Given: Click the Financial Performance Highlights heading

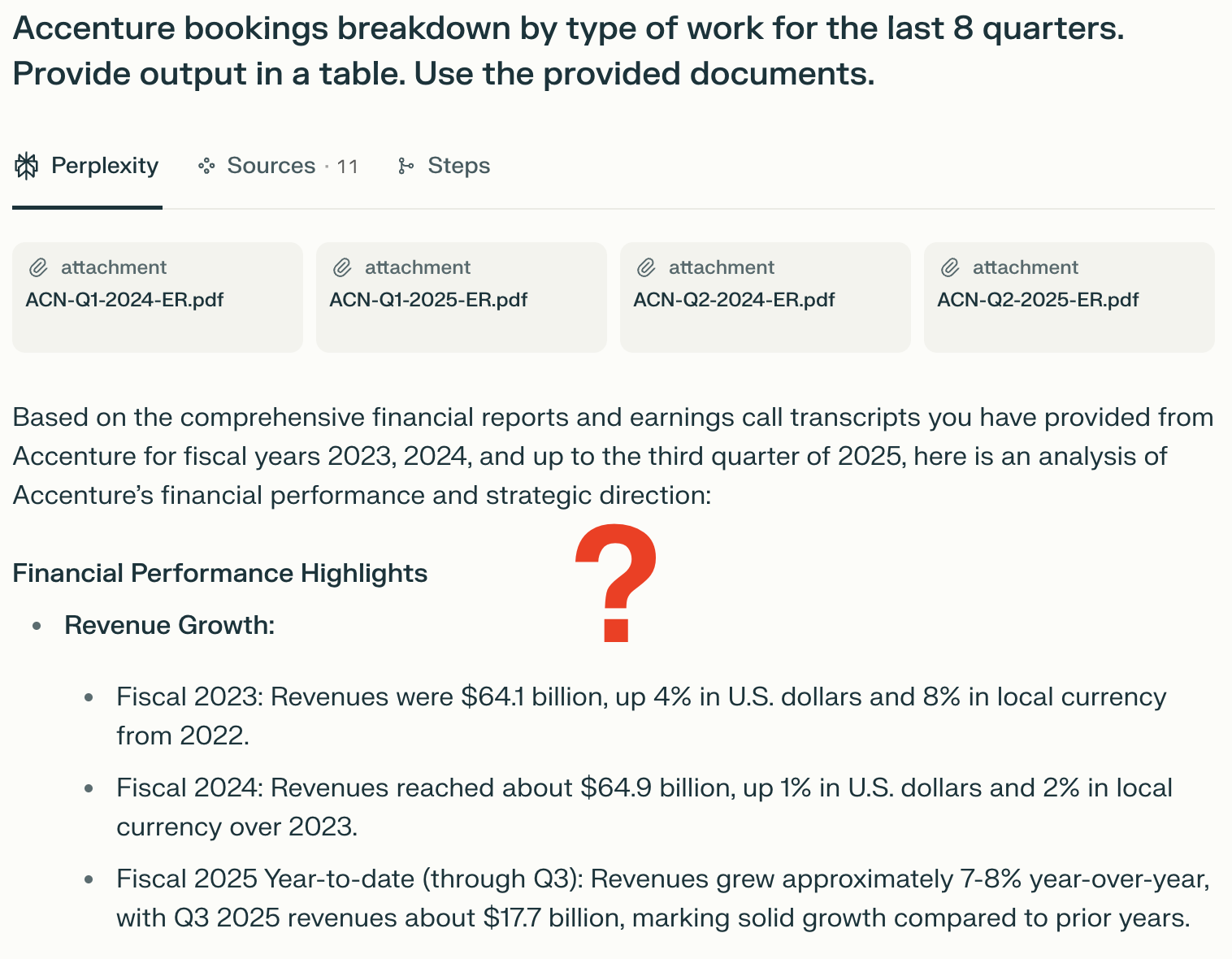Looking at the screenshot, I should point(219,573).
